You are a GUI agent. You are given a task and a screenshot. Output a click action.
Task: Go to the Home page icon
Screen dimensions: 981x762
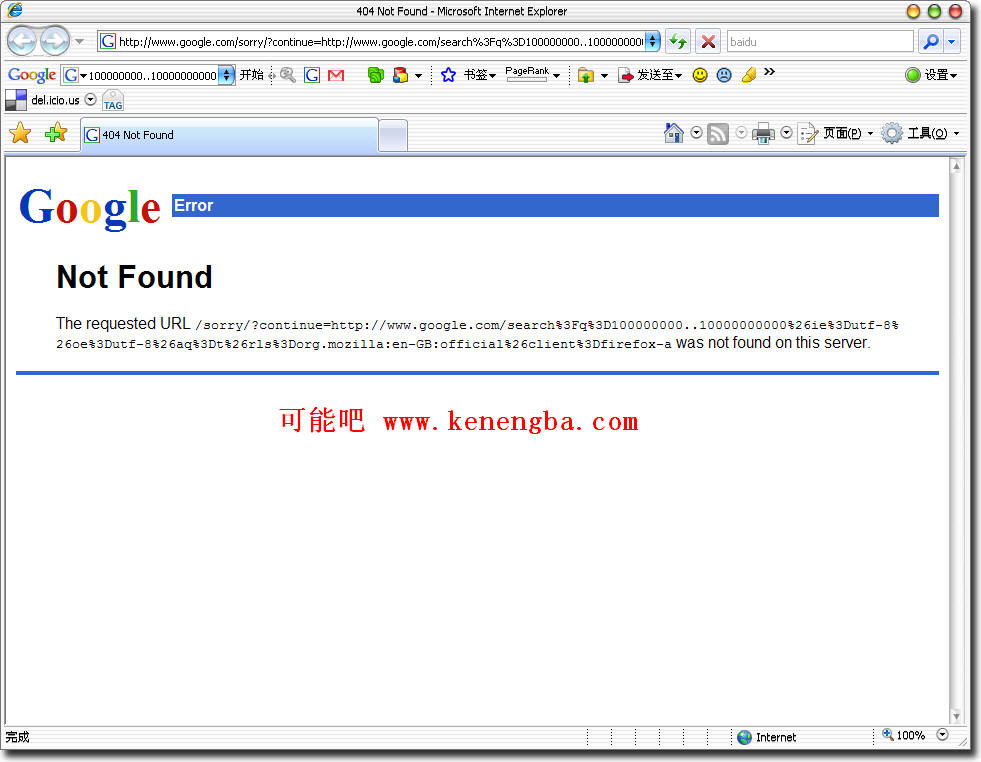click(674, 133)
